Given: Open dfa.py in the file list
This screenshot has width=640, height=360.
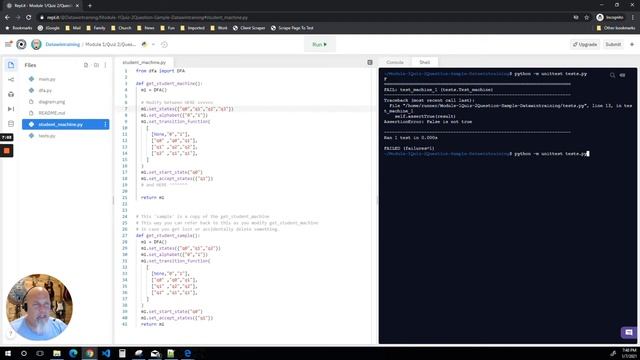Looking at the screenshot, I should click(x=45, y=91).
